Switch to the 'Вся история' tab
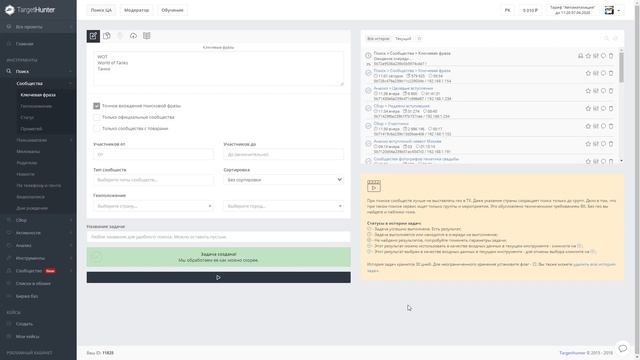640x360 pixels. [x=378, y=39]
